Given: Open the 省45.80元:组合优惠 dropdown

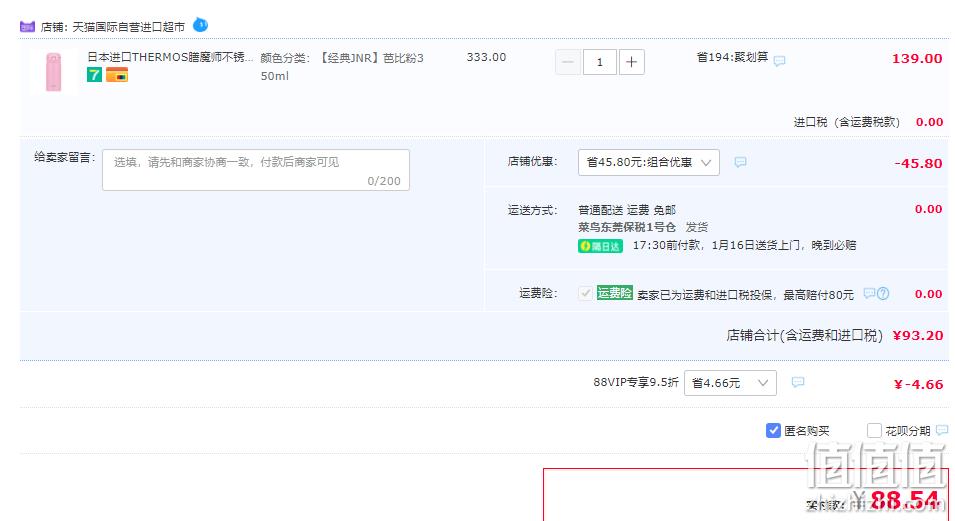Looking at the screenshot, I should [x=649, y=163].
